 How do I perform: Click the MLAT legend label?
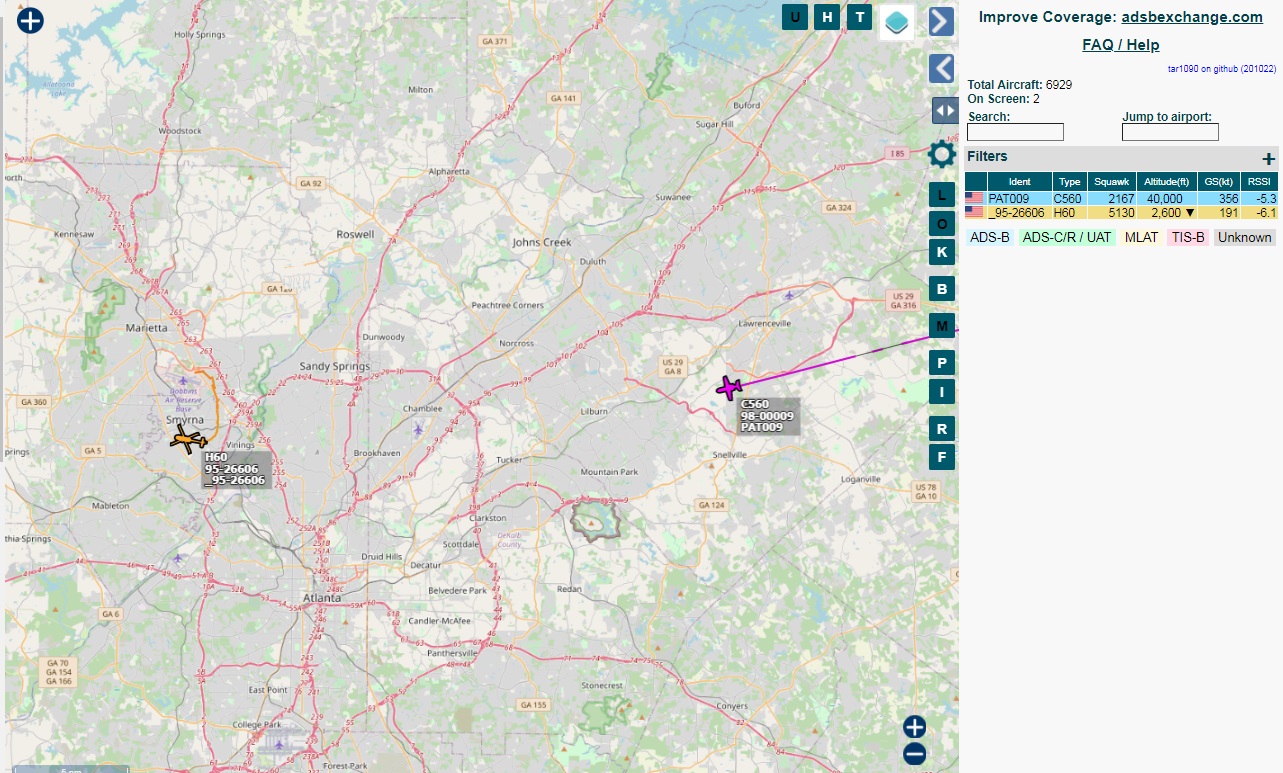coord(1141,238)
